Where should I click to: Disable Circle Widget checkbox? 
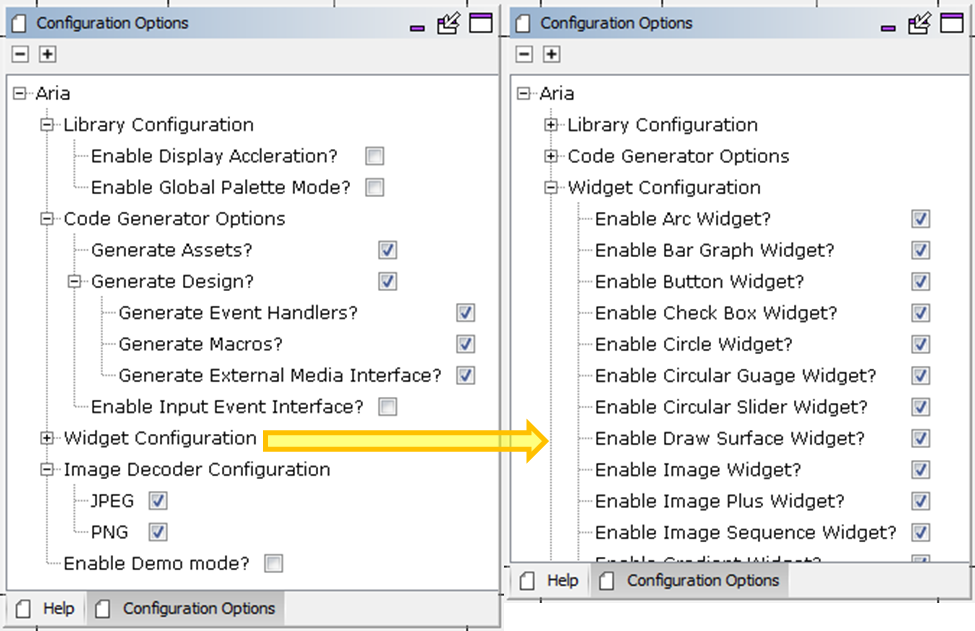click(921, 344)
